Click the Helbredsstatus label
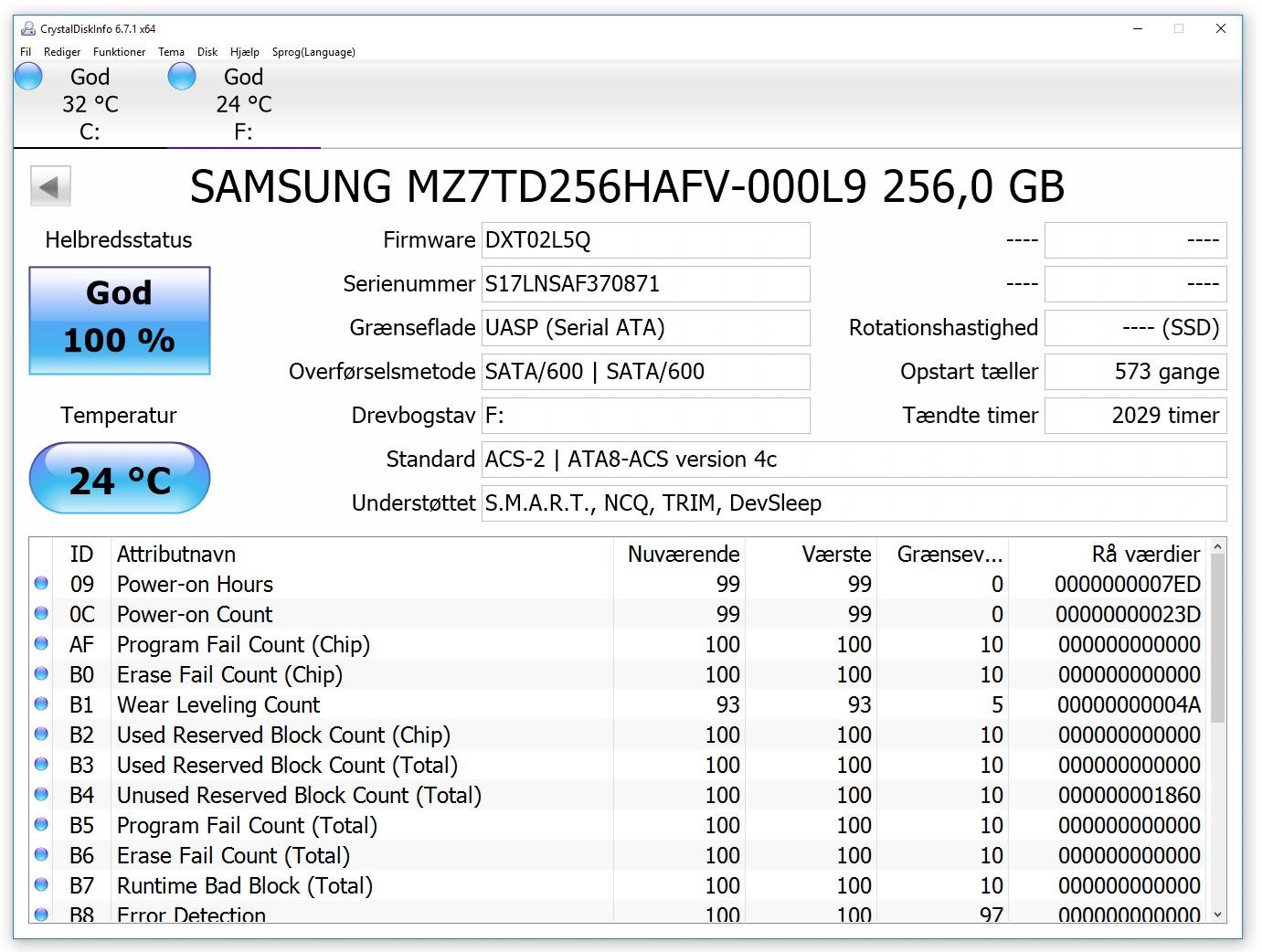Screen dimensions: 1262x952 (119, 240)
